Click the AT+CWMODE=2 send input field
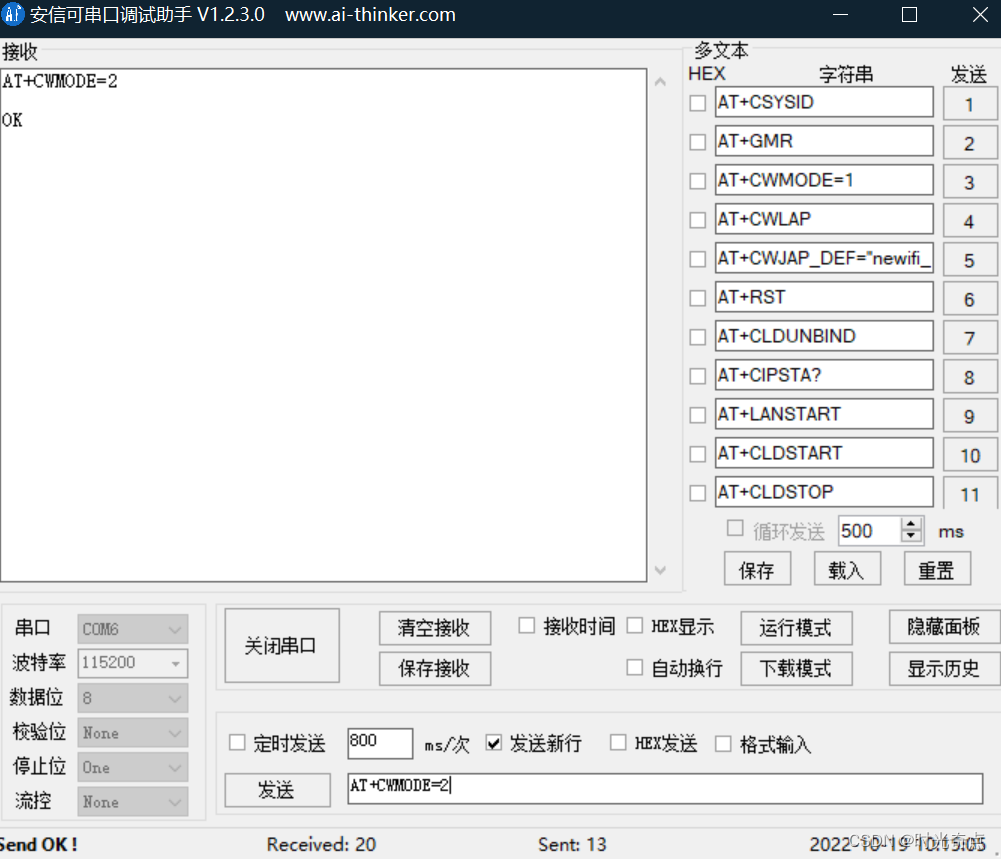The width and height of the screenshot is (1001, 859). [665, 788]
